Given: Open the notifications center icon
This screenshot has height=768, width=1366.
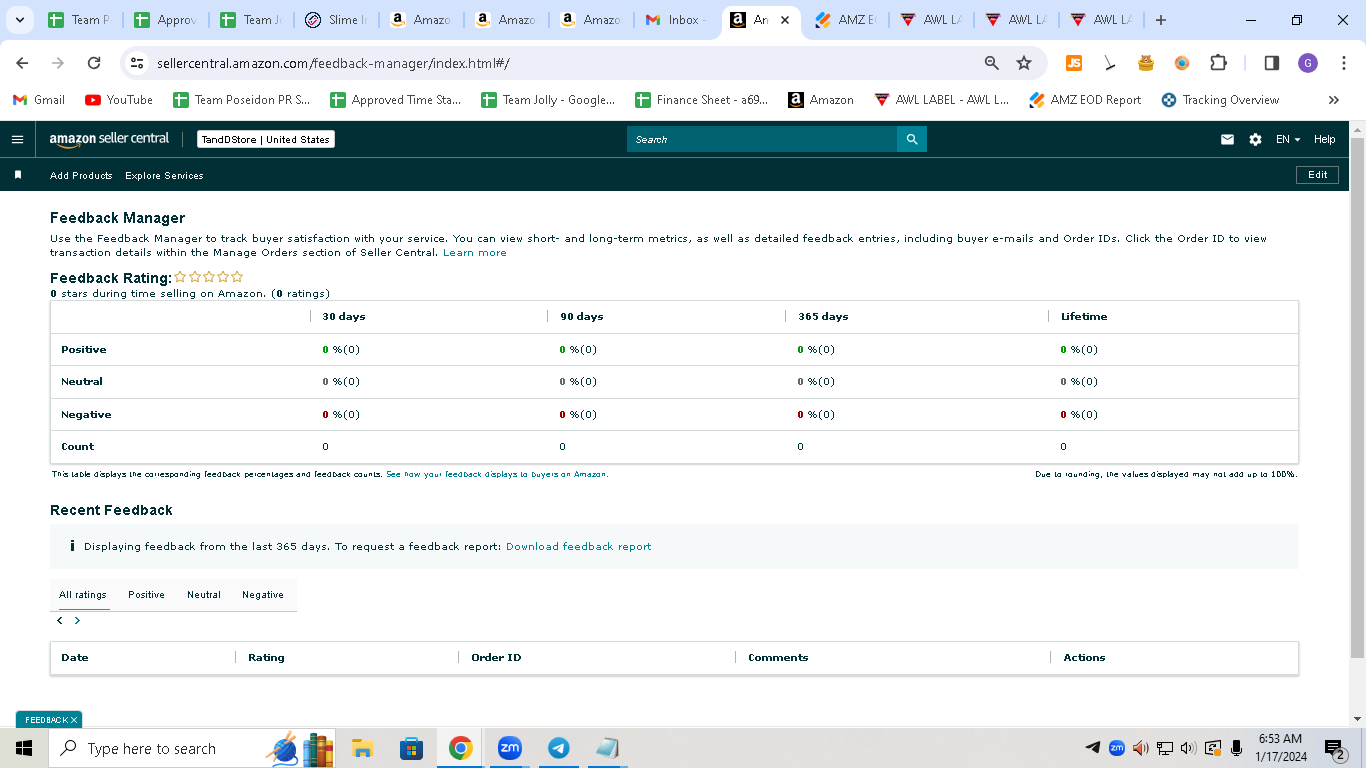Looking at the screenshot, I should (1334, 748).
